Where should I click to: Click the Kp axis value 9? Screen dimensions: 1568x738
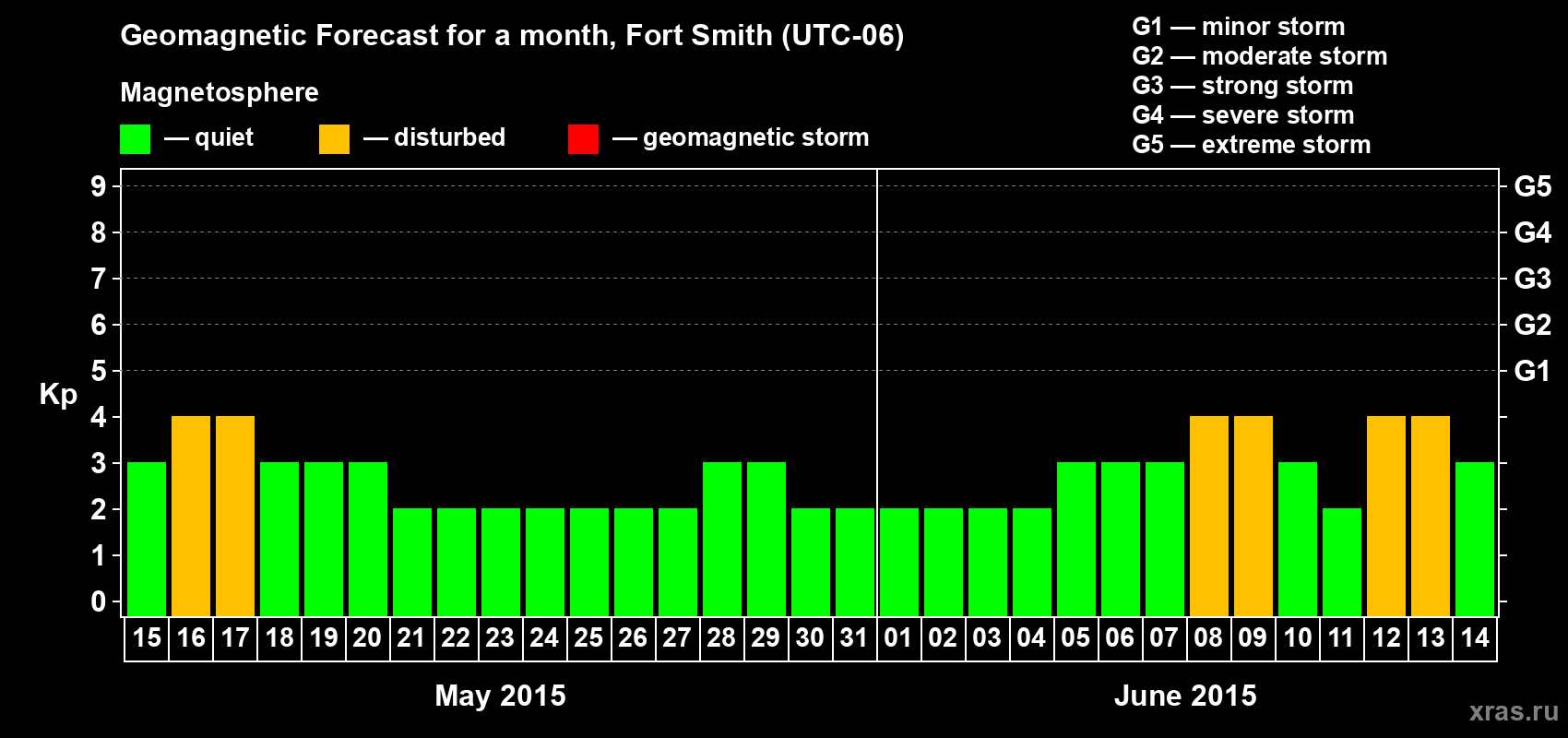click(99, 186)
